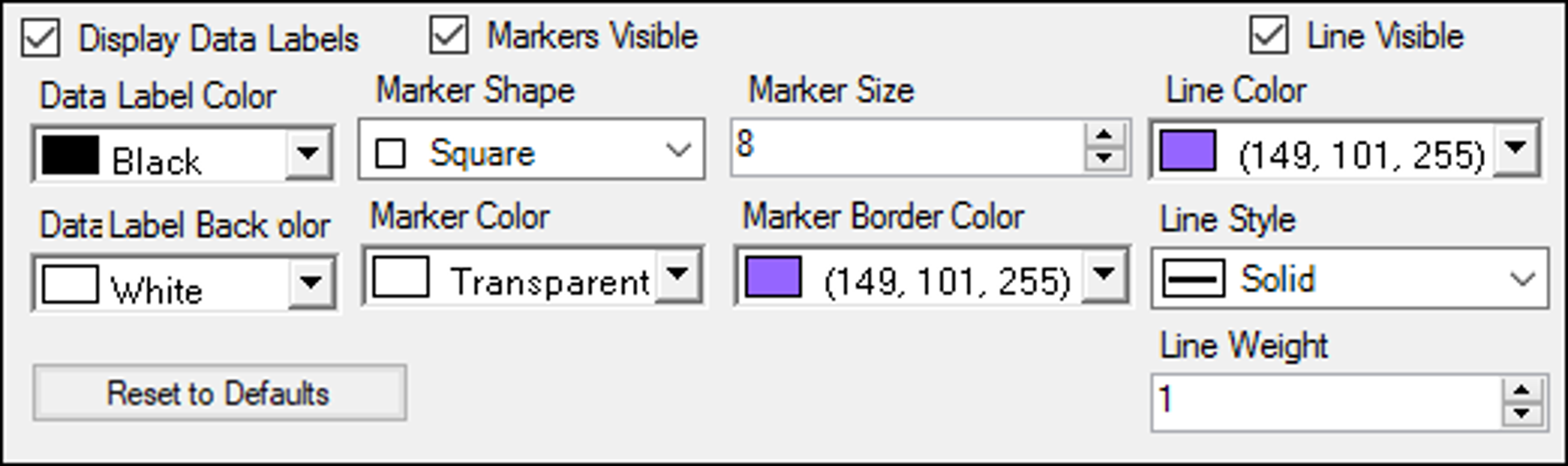This screenshot has height=466, width=1568.
Task: Decrease Marker Size with down arrow
Action: click(1104, 158)
